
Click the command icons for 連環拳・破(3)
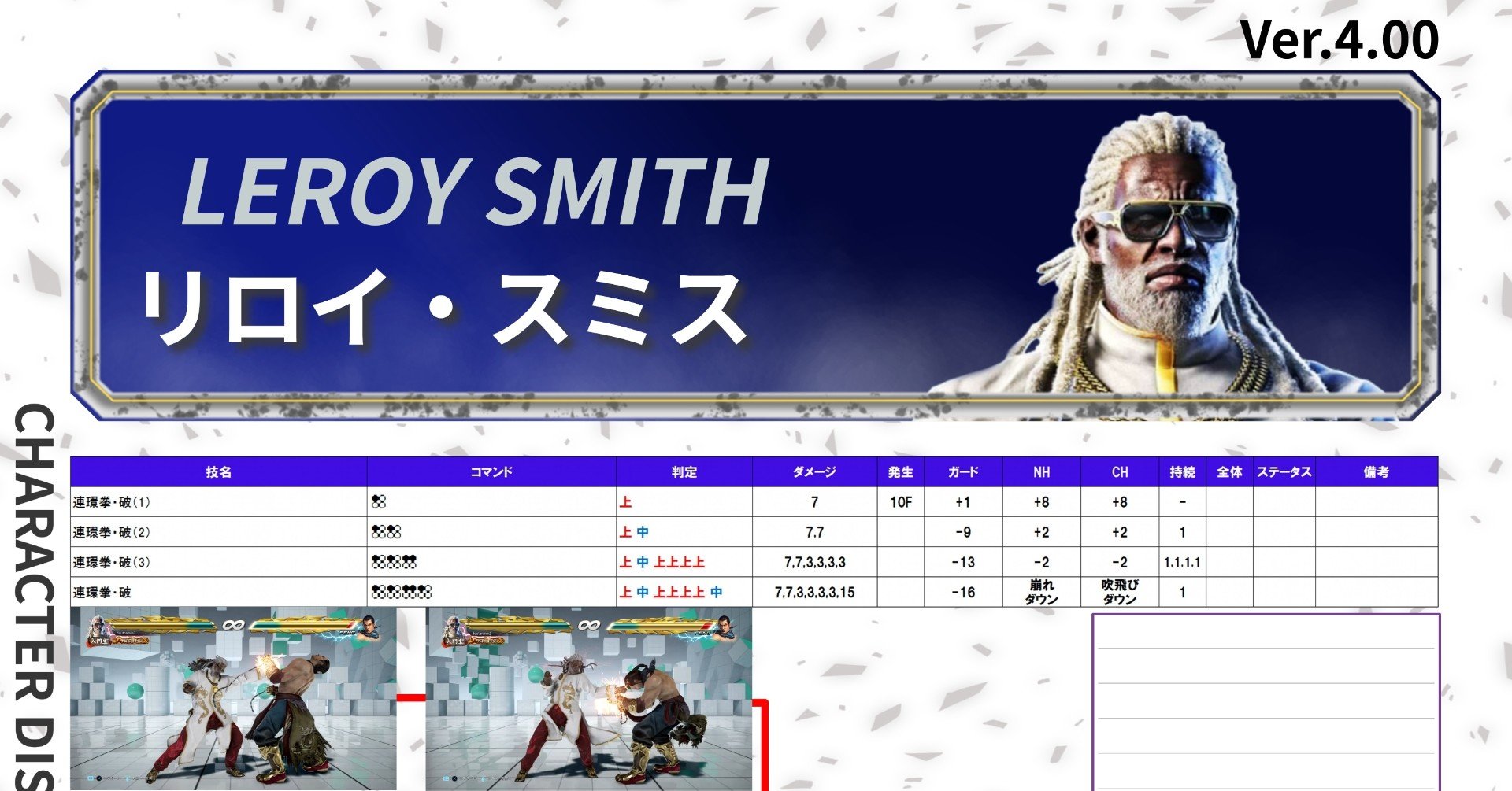394,562
